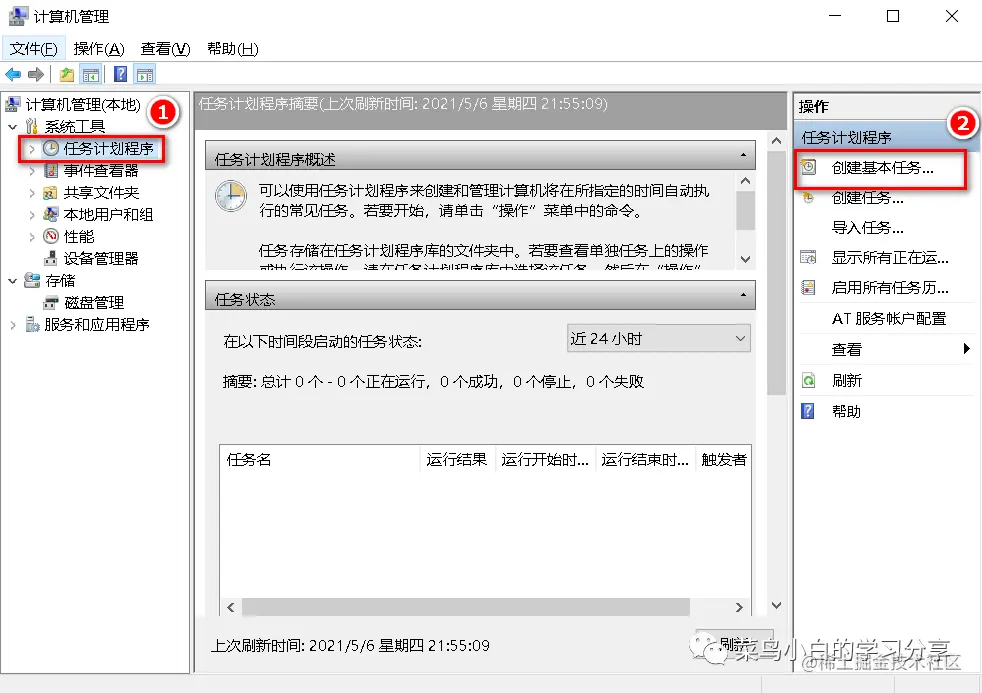Click 刷新 text in actions pane
This screenshot has height=693, width=982.
click(x=847, y=381)
